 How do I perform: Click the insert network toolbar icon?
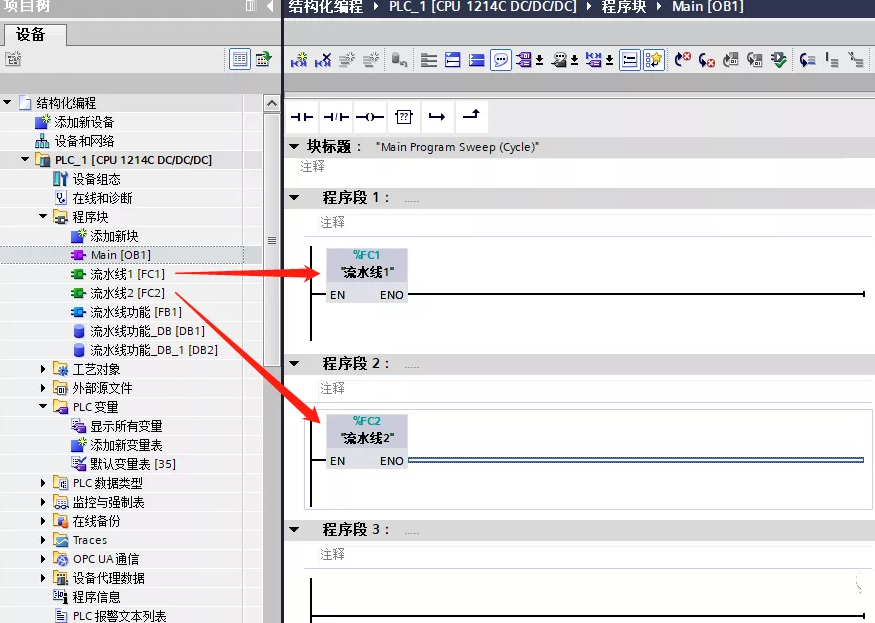298,60
